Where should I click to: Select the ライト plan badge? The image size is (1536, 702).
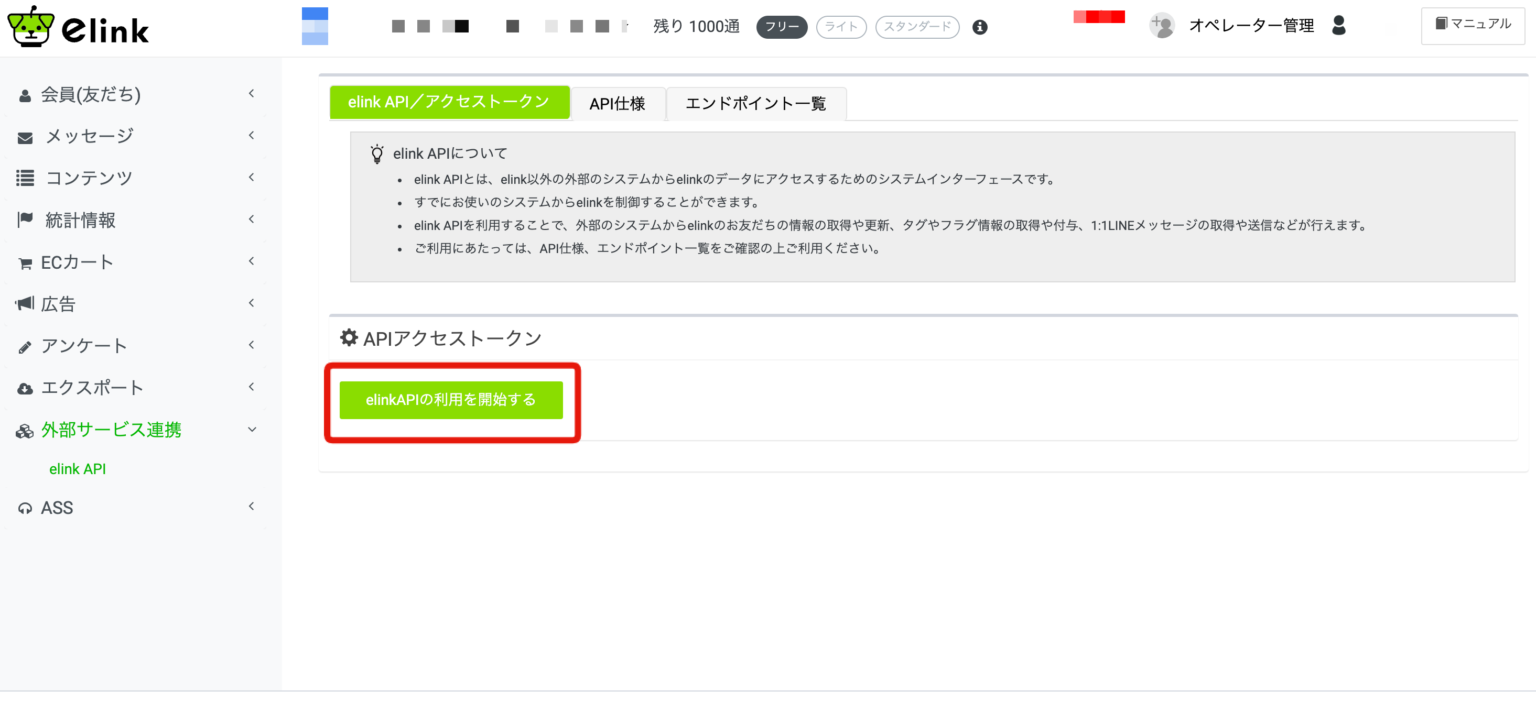tap(841, 27)
